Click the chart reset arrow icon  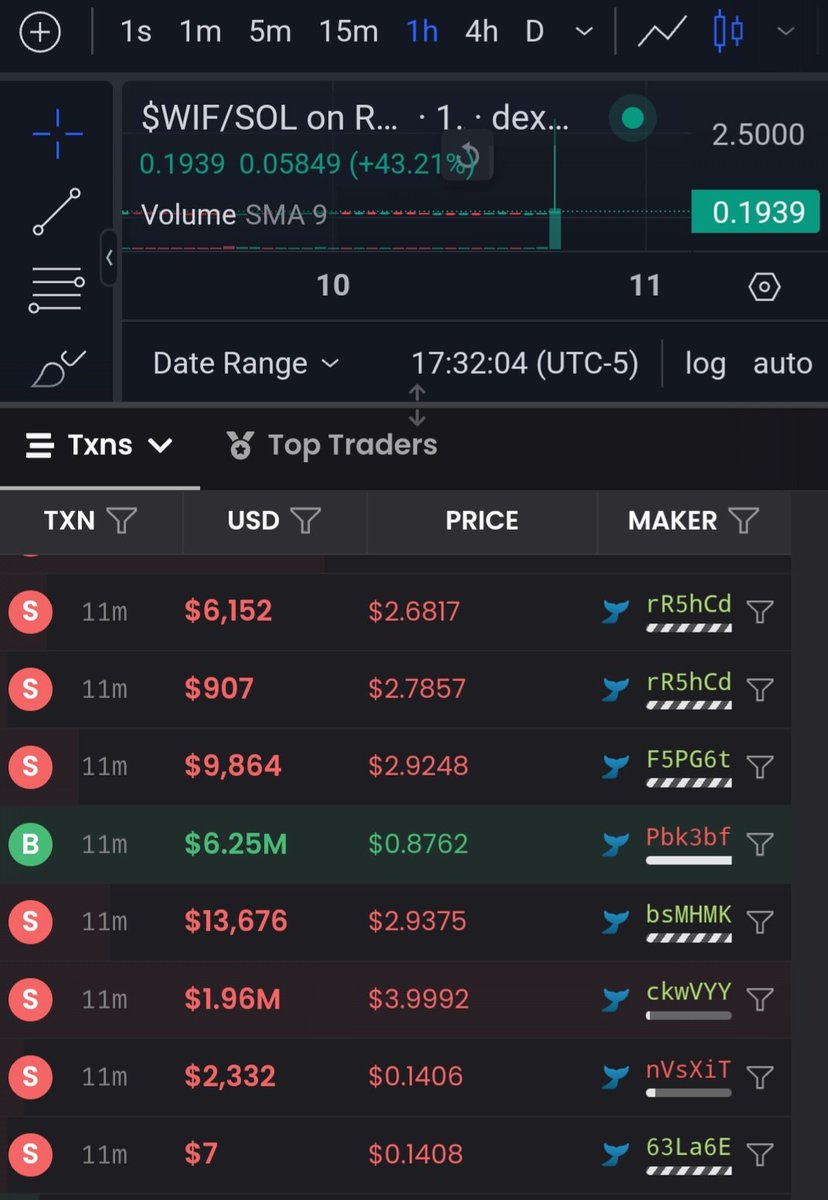(468, 157)
